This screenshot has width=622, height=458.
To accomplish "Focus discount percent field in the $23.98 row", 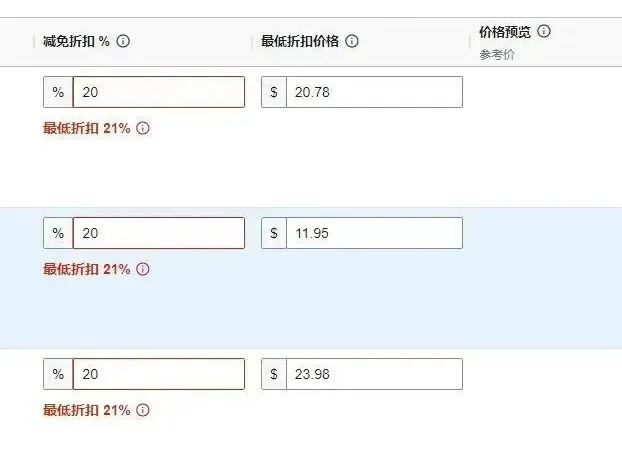I will (x=158, y=374).
